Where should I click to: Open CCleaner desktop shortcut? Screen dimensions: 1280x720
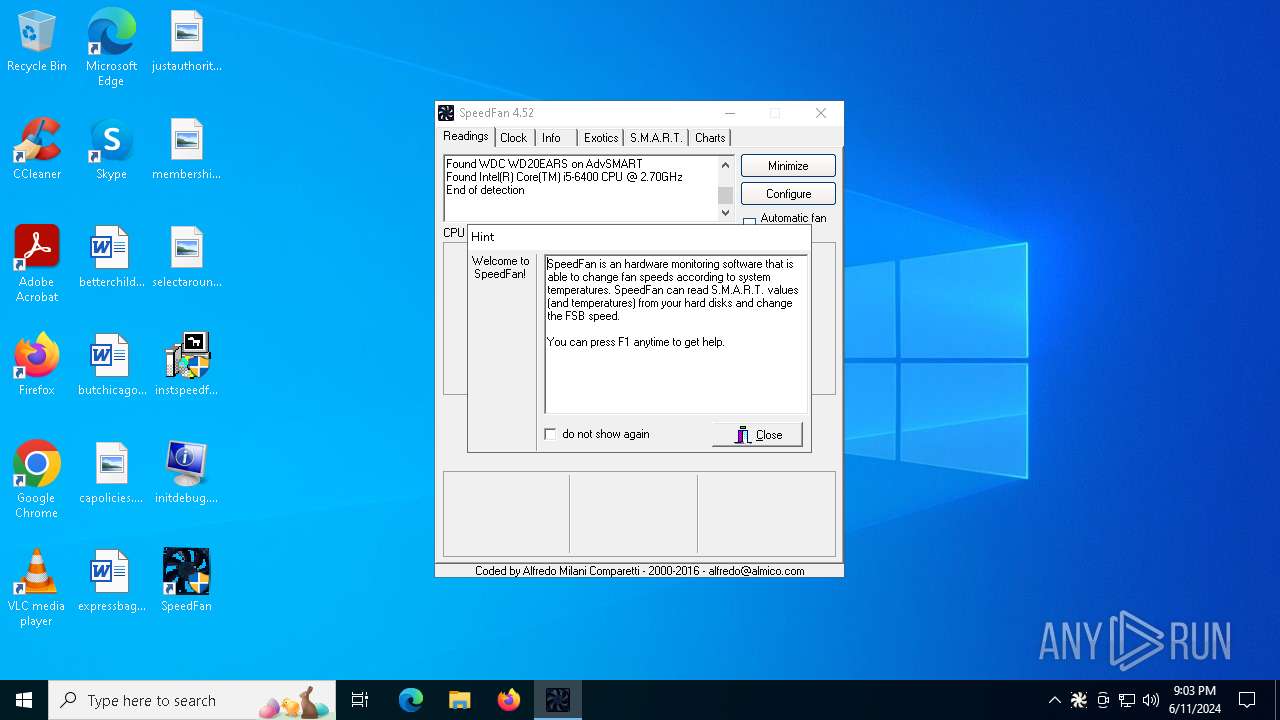click(36, 149)
